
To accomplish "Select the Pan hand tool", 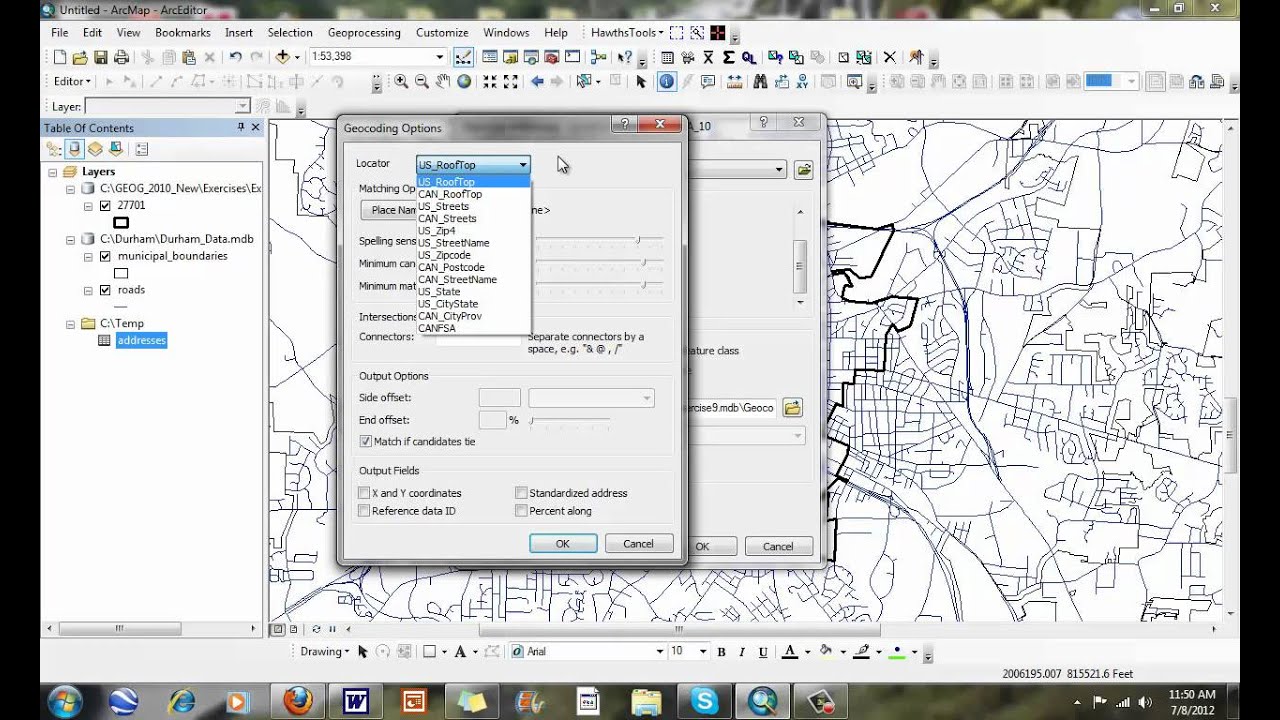I will (x=443, y=82).
